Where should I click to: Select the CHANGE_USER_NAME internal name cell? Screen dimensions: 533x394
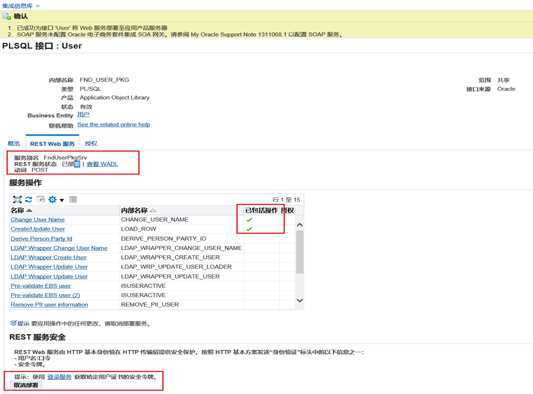(x=154, y=220)
